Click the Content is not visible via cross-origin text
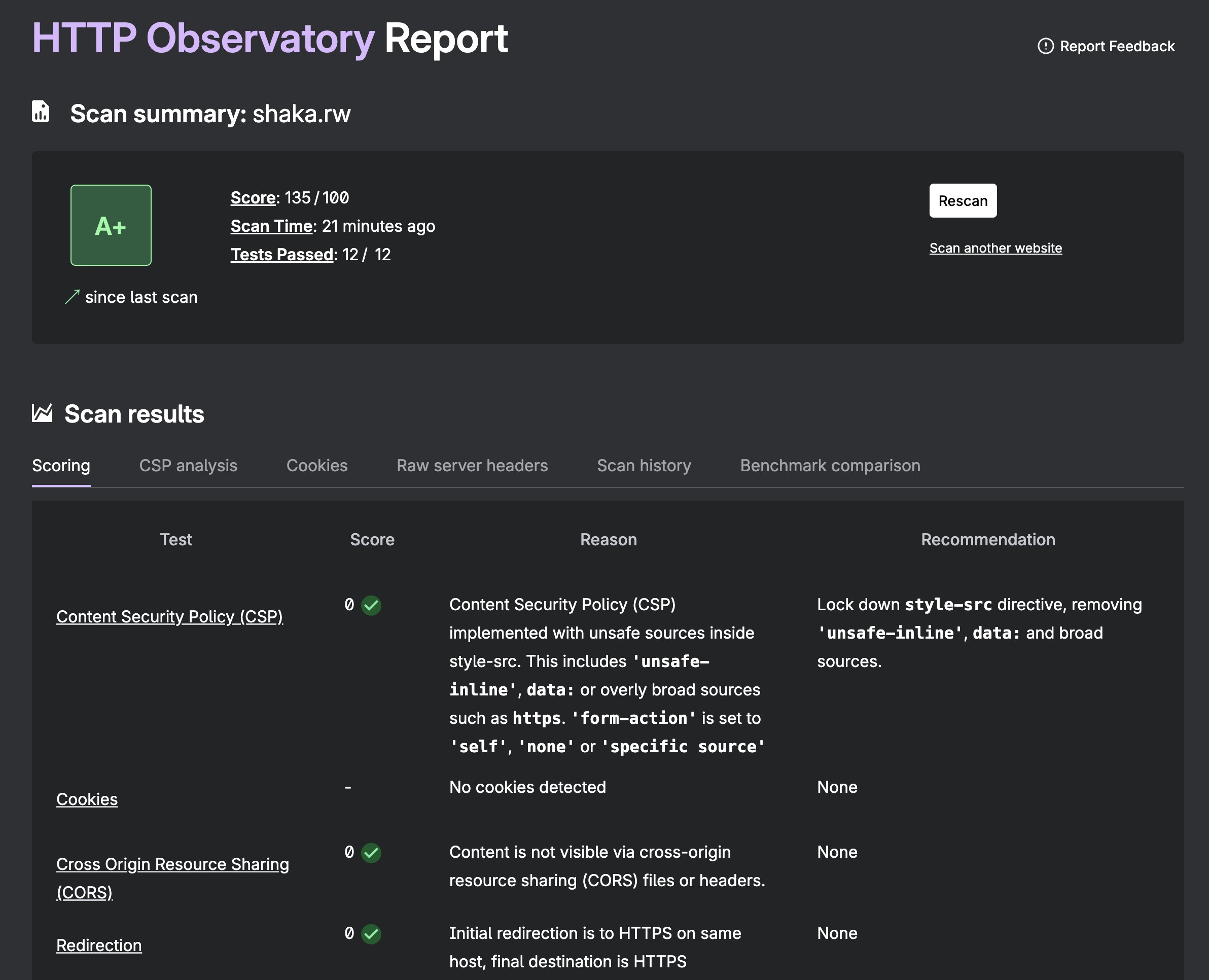 point(607,866)
